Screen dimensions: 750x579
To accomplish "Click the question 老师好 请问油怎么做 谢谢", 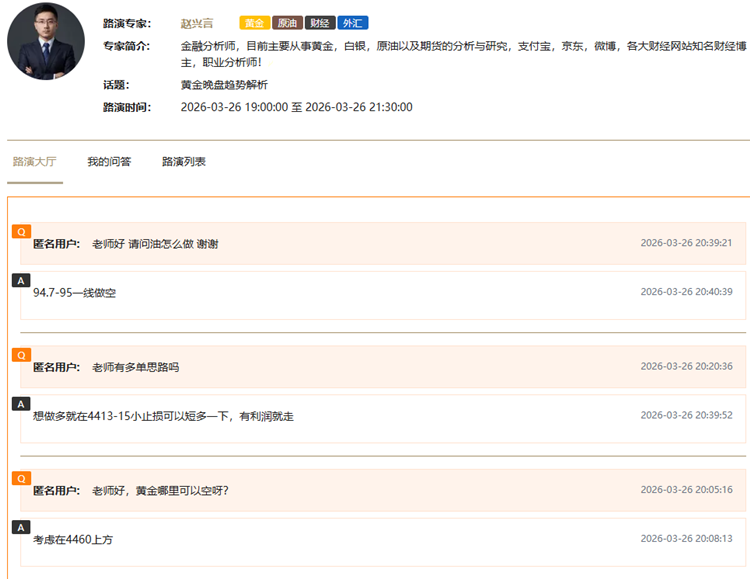I will tap(155, 244).
